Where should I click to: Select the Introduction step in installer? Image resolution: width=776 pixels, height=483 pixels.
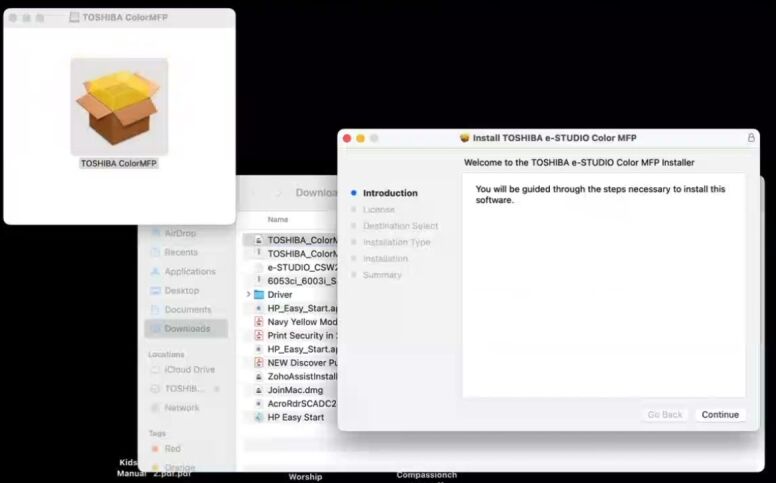pos(390,193)
